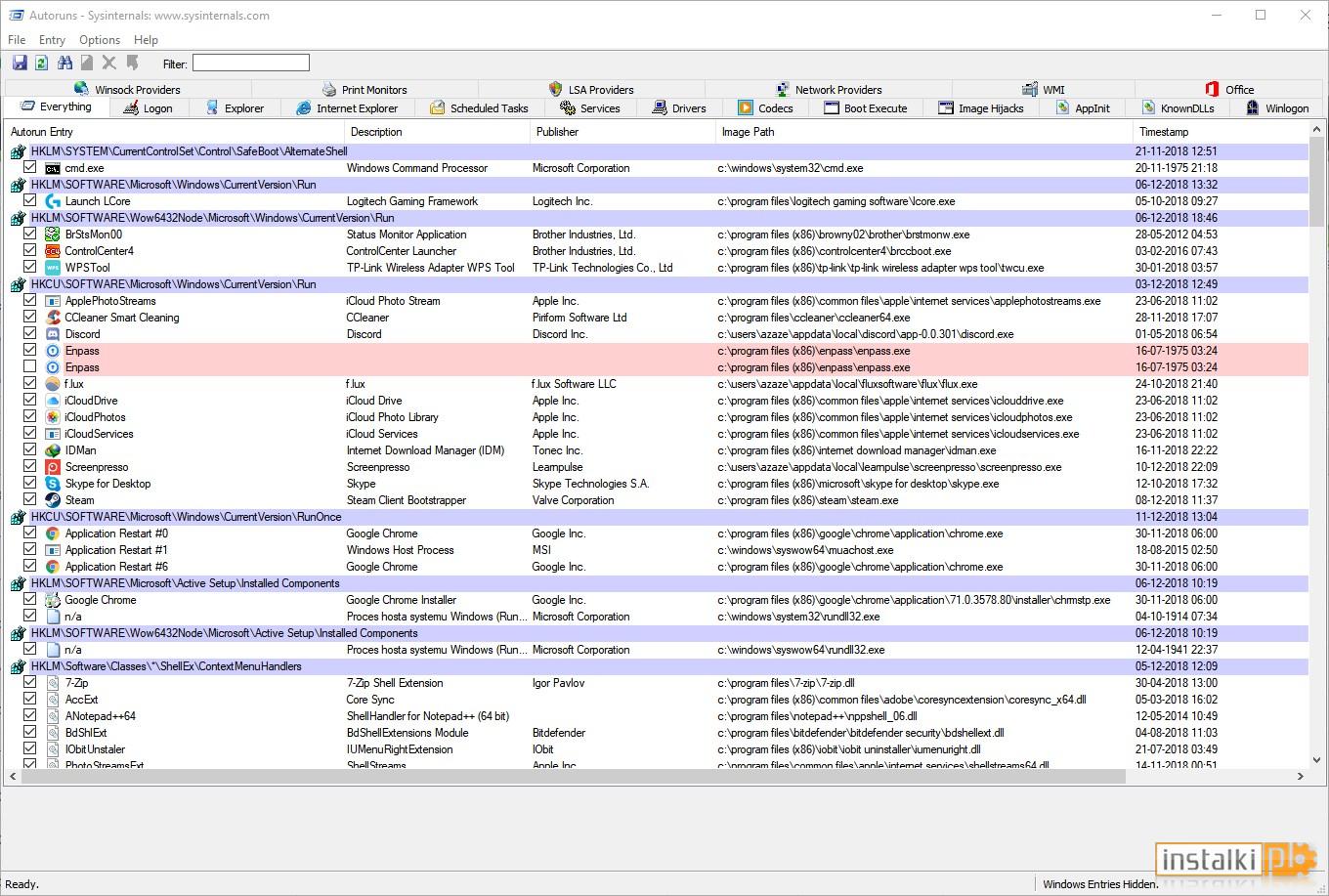Click the vertical scrollbar down arrow
The image size is (1329, 896).
[x=1316, y=759]
